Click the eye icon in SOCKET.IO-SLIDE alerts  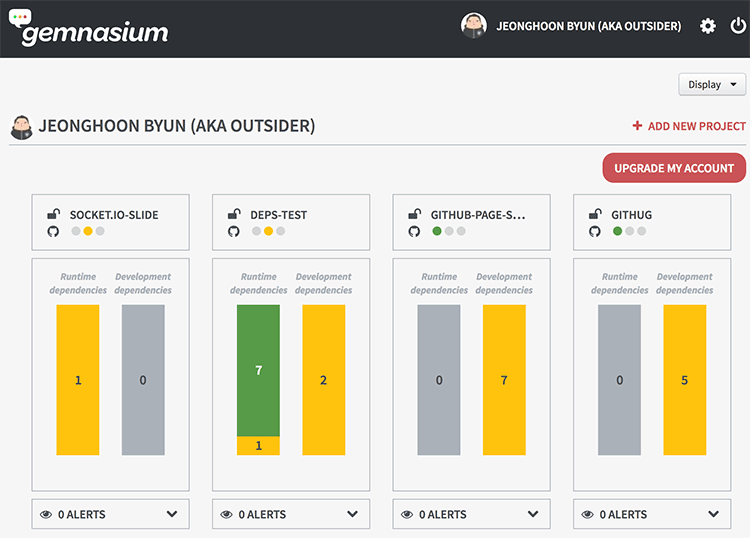(x=46, y=515)
